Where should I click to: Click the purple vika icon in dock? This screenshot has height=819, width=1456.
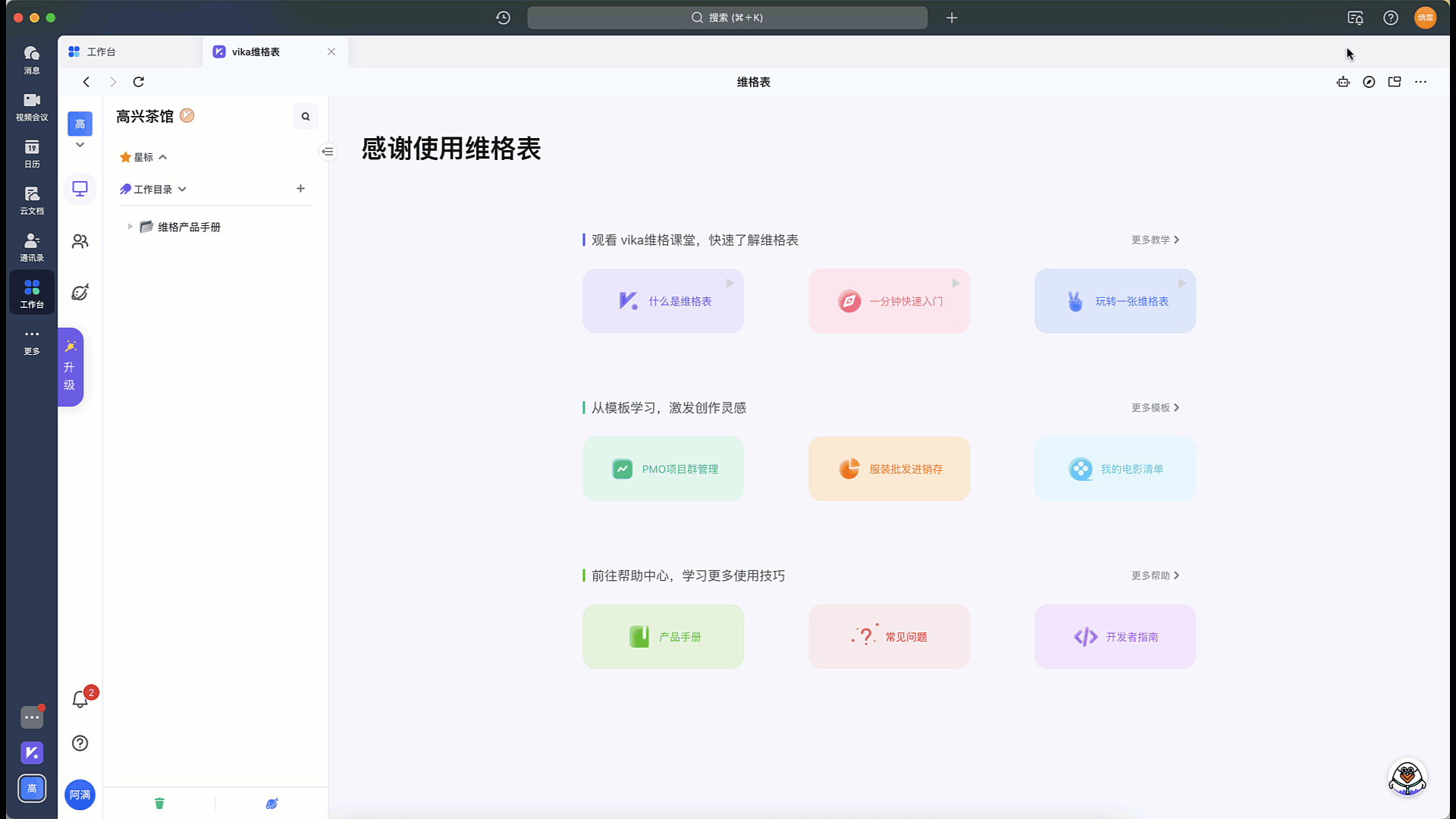pyautogui.click(x=32, y=753)
